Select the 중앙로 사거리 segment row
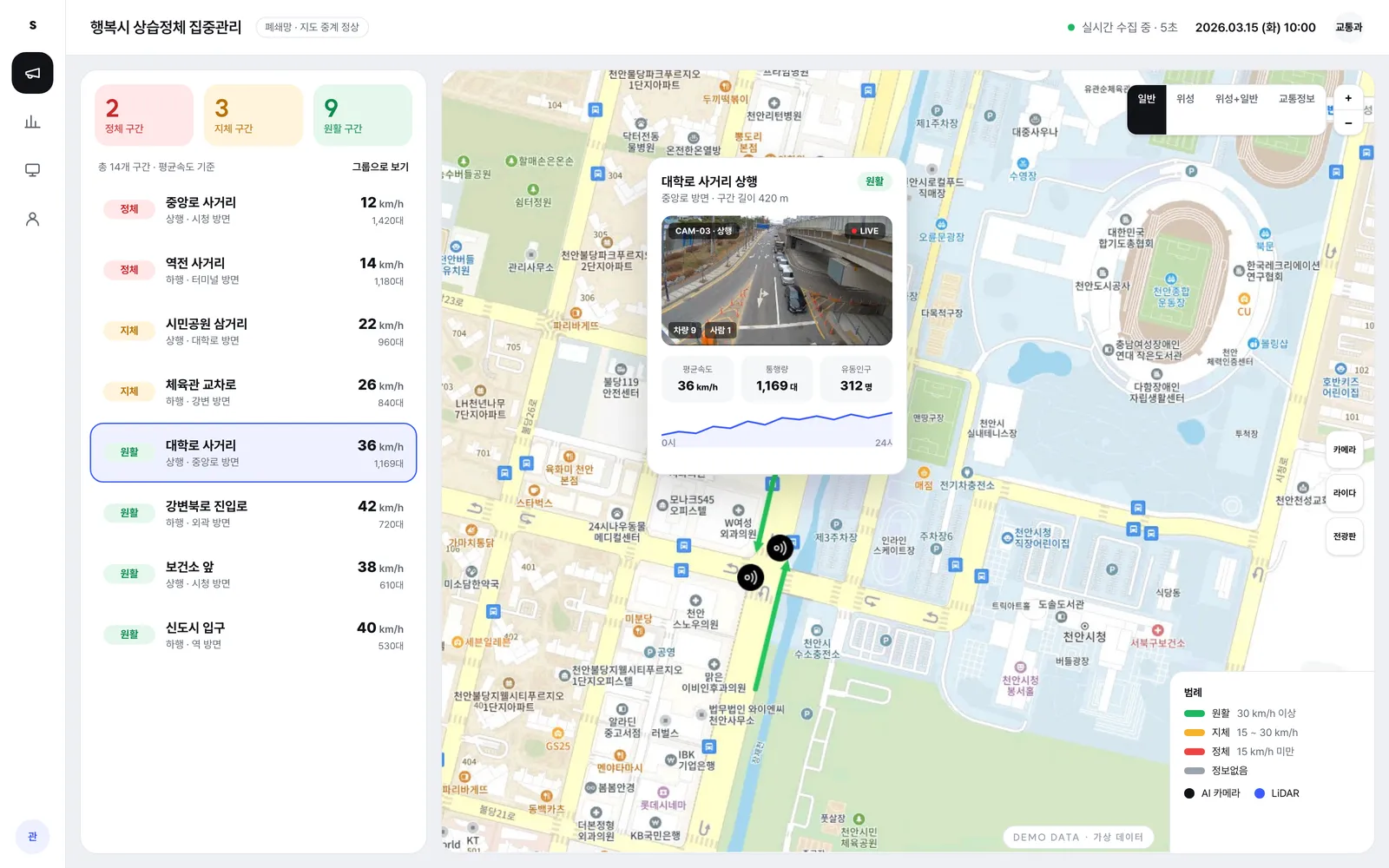Viewport: 1389px width, 868px height. point(253,209)
